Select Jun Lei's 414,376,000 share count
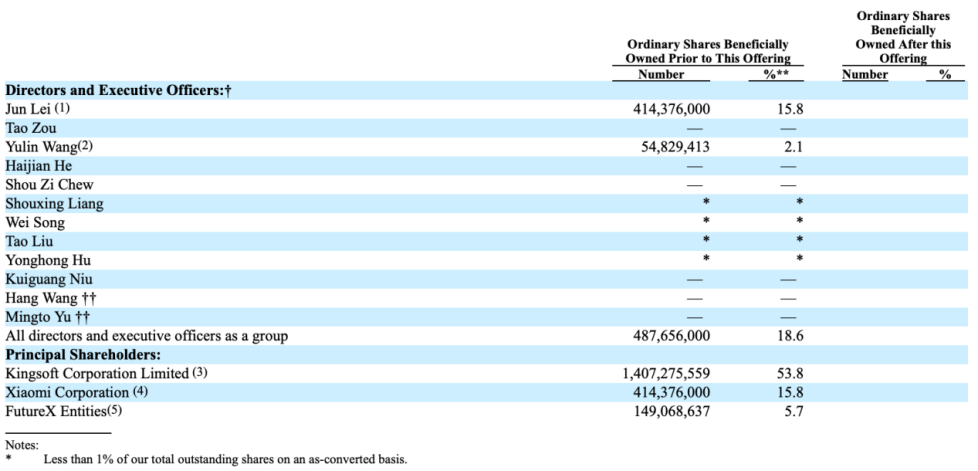This screenshot has width=978, height=471. point(671,109)
